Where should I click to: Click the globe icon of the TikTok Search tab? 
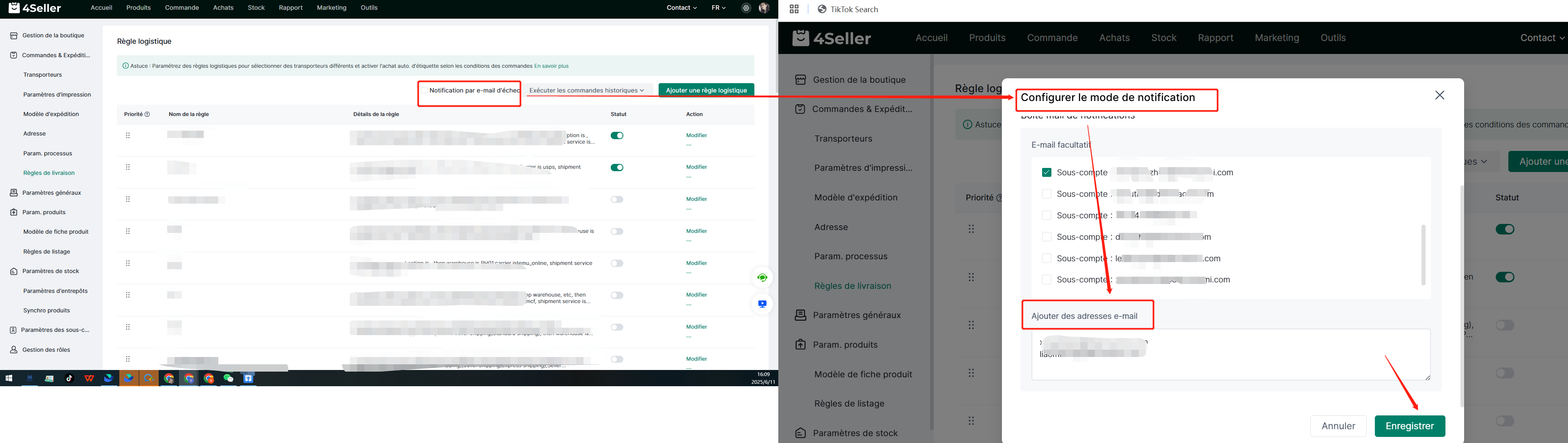point(822,9)
